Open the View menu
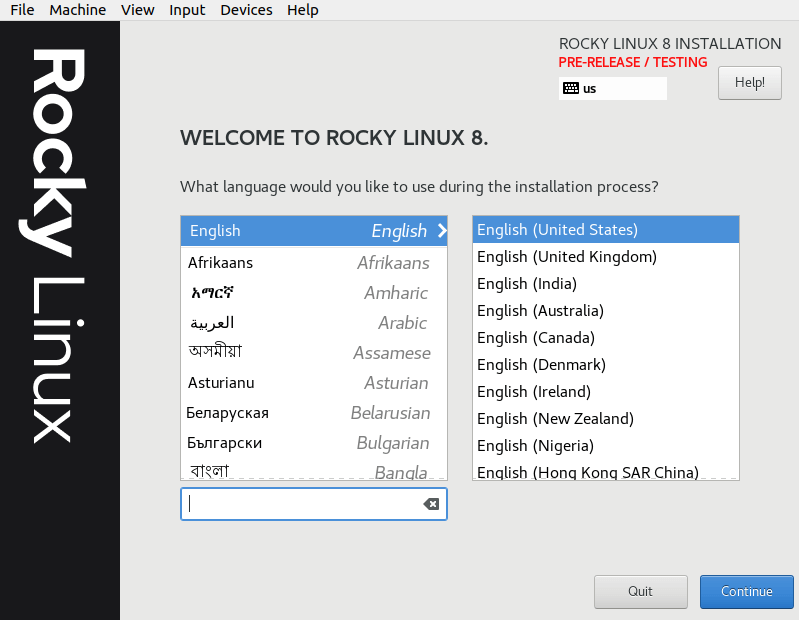Viewport: 799px width, 620px height. point(138,10)
